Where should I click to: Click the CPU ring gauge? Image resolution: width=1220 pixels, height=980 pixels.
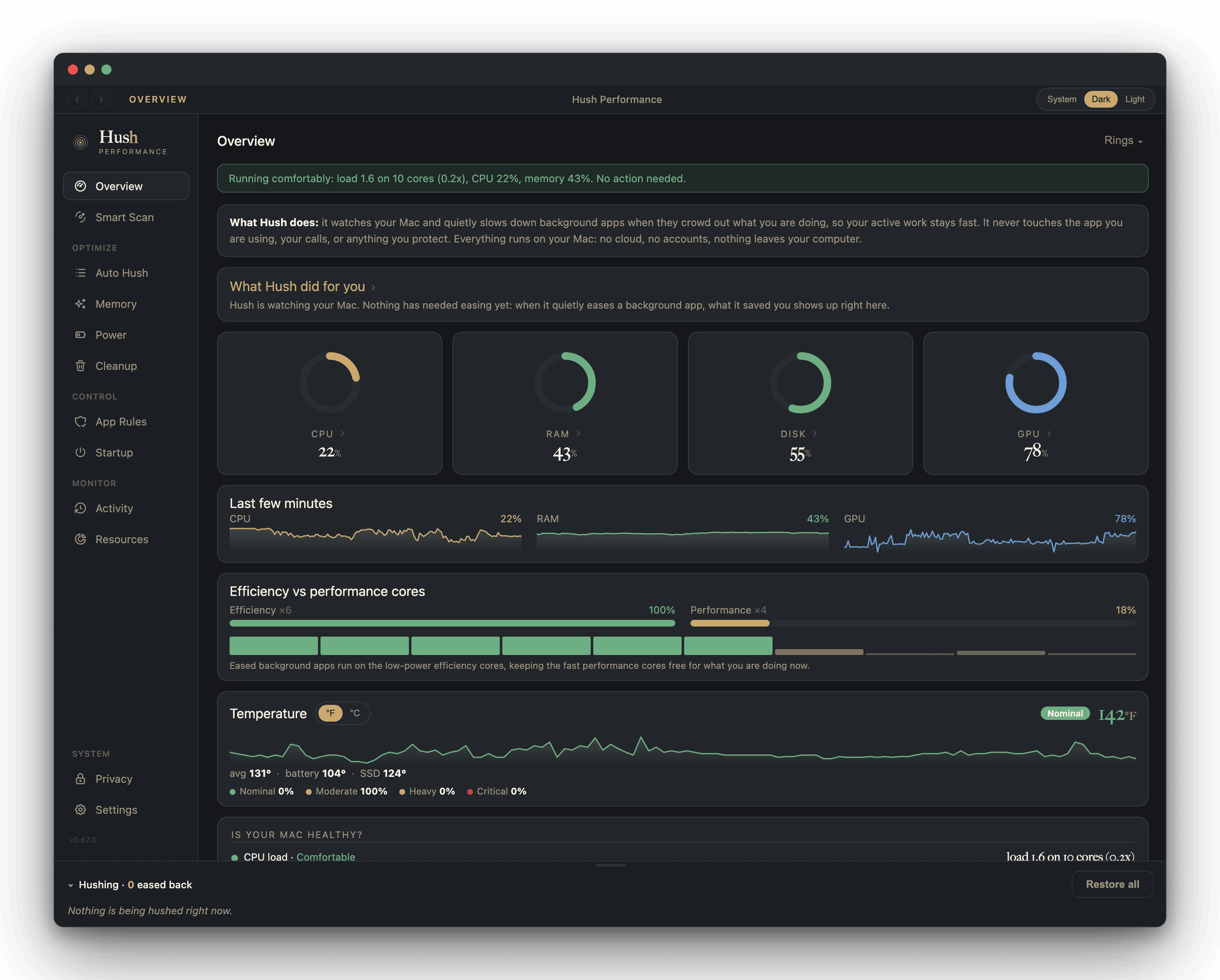(x=329, y=383)
